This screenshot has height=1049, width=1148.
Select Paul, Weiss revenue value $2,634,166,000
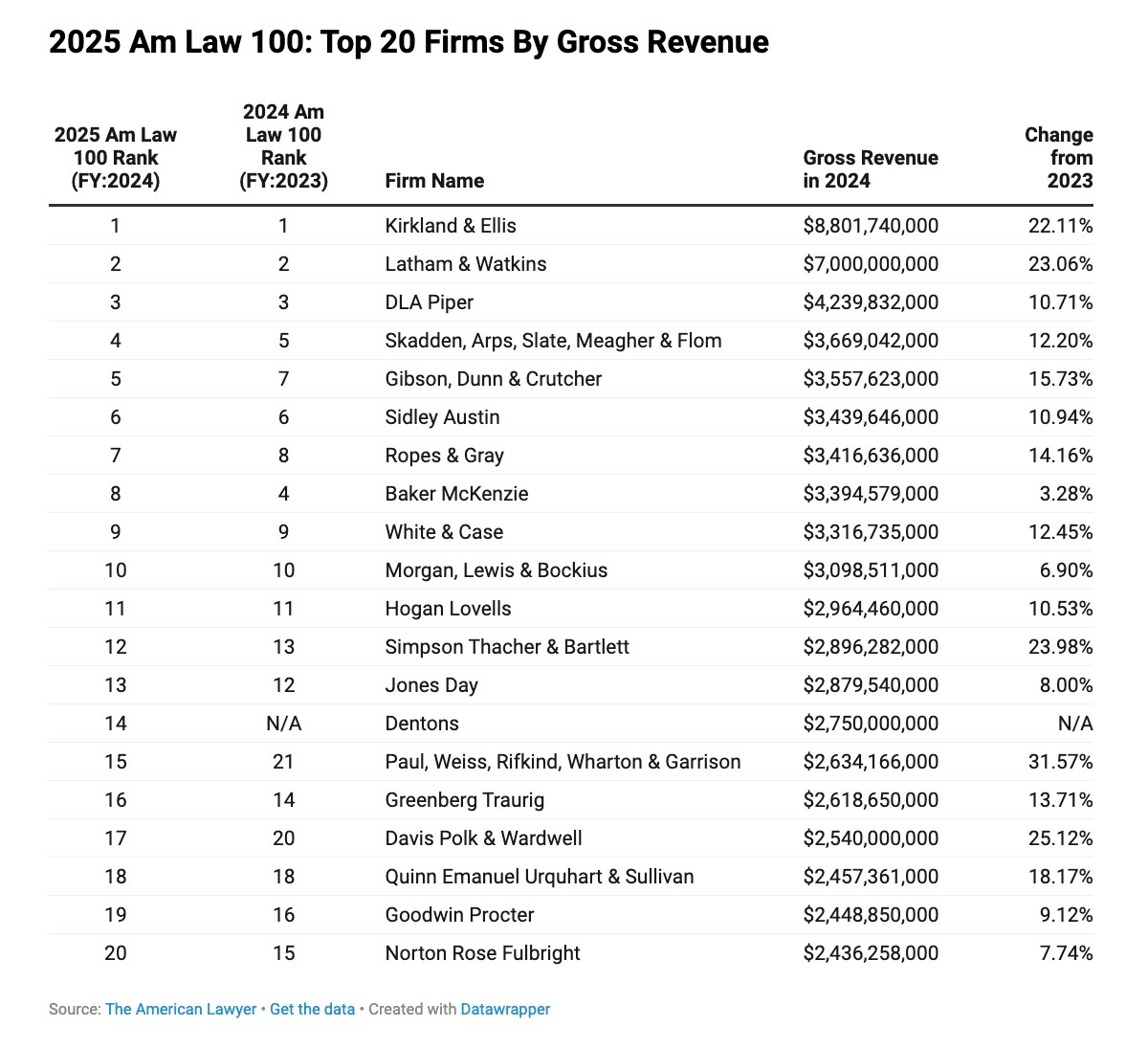tap(871, 762)
